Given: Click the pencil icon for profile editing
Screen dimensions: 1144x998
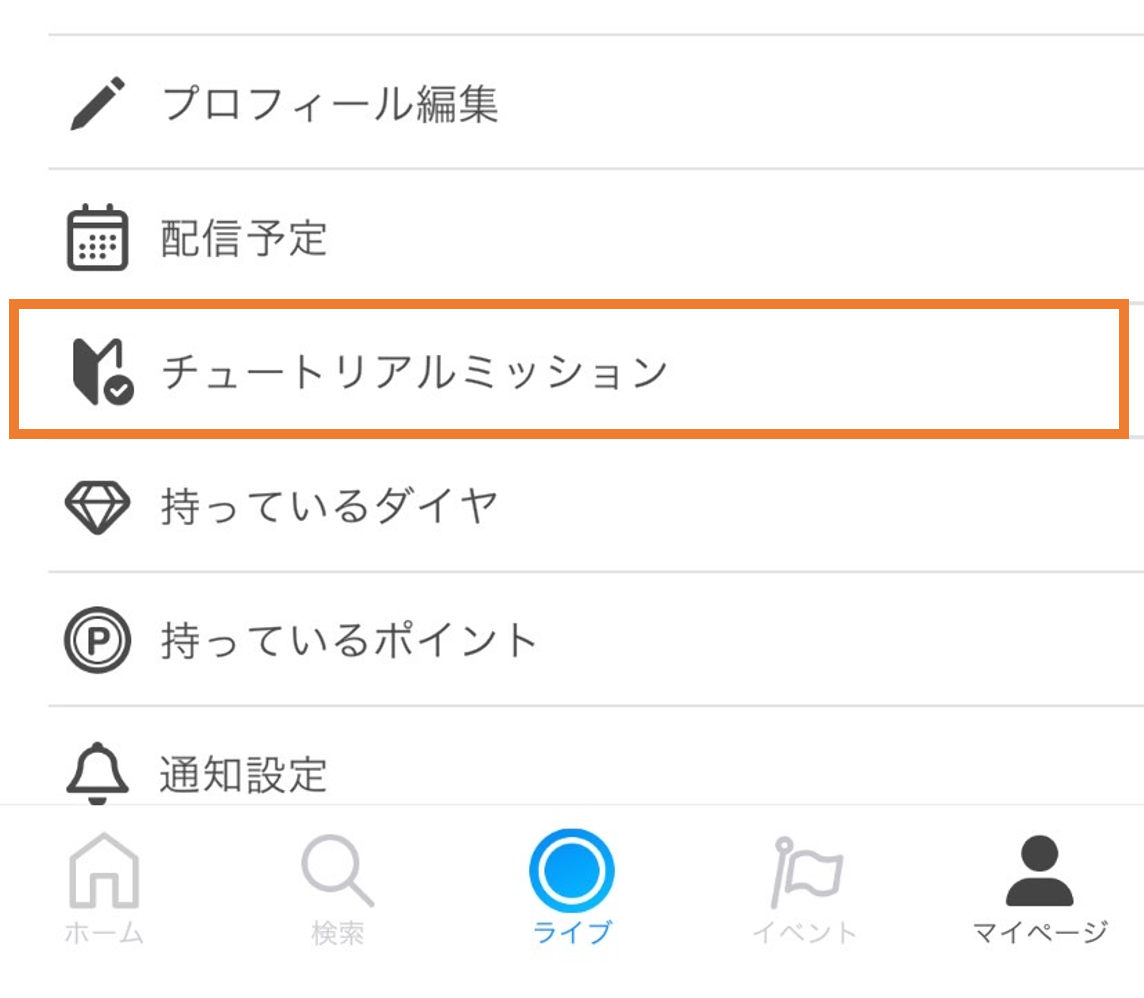Looking at the screenshot, I should [97, 103].
